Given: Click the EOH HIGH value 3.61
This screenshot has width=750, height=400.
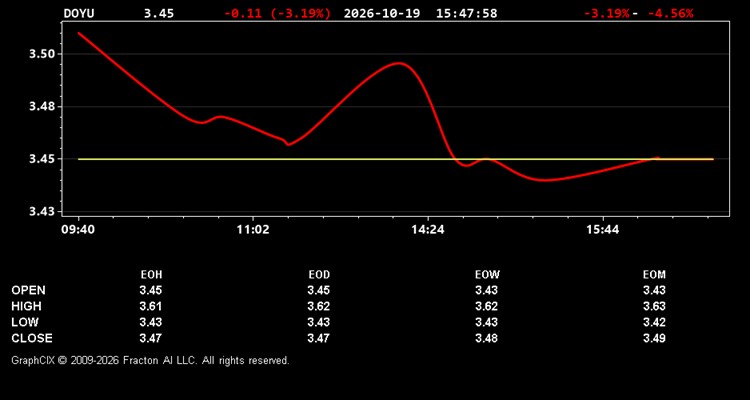Looking at the screenshot, I should (151, 306).
